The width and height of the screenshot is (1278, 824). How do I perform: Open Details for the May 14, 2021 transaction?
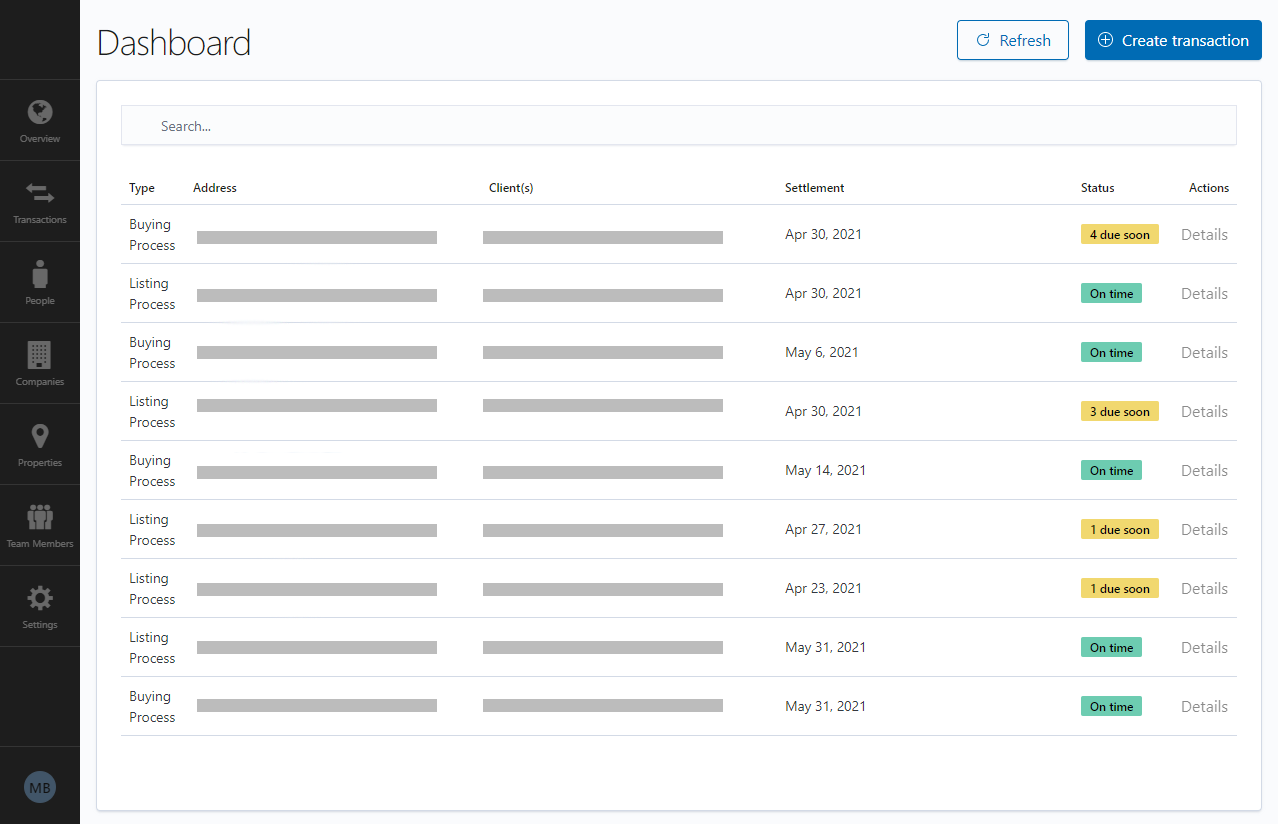[x=1204, y=470]
